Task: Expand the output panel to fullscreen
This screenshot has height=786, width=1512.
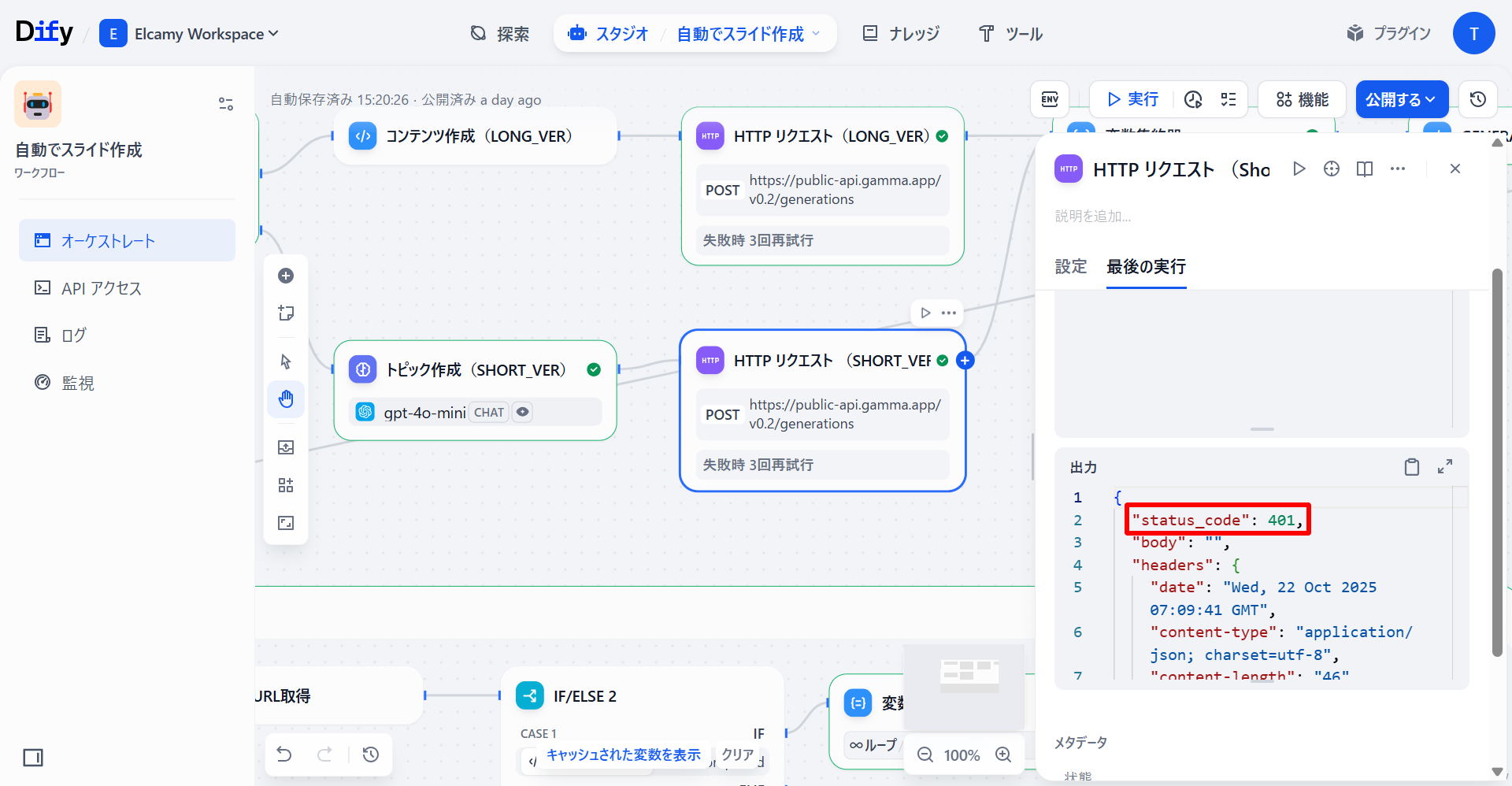Action: coord(1445,467)
